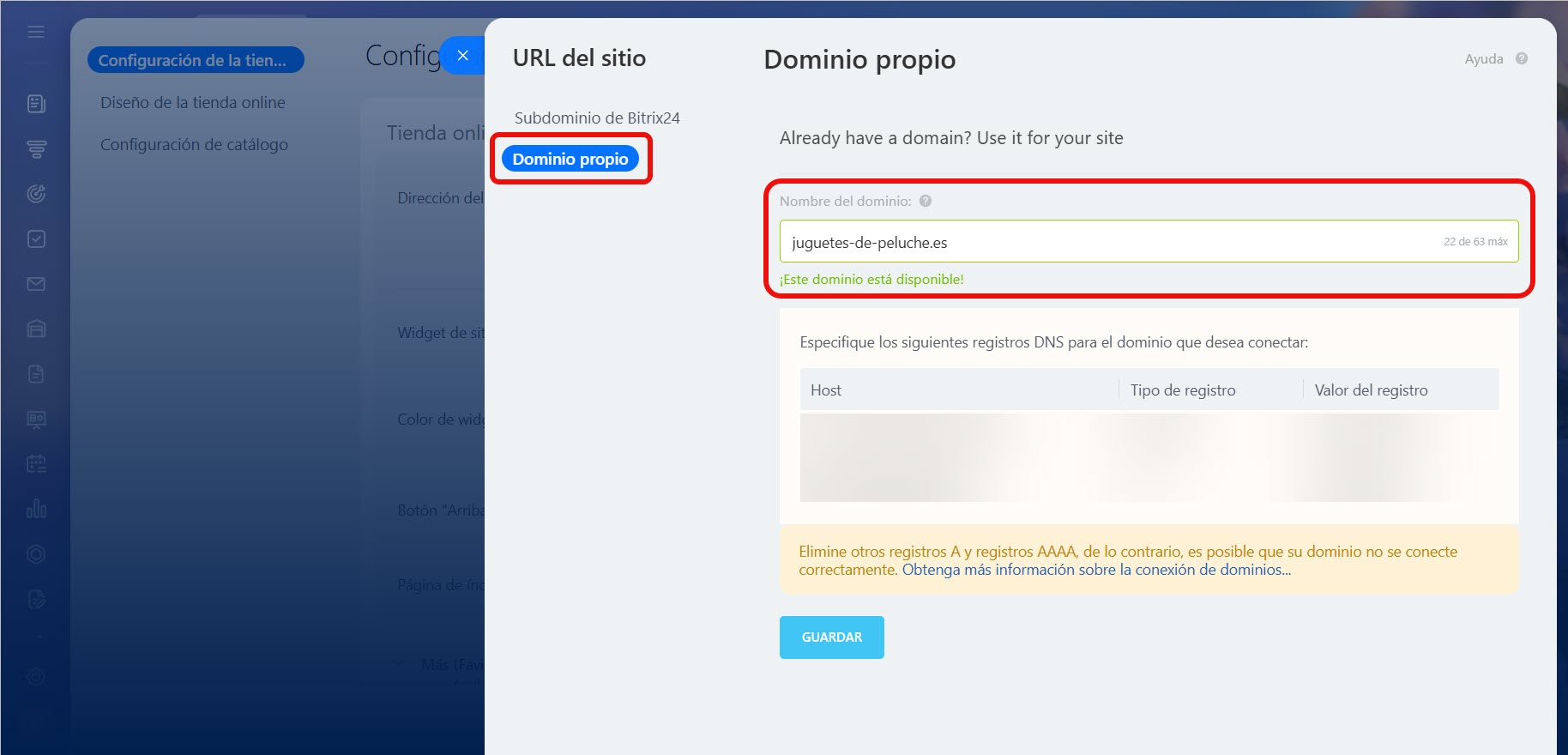Select the Dominio propio tab
This screenshot has height=755, width=1568.
[570, 159]
